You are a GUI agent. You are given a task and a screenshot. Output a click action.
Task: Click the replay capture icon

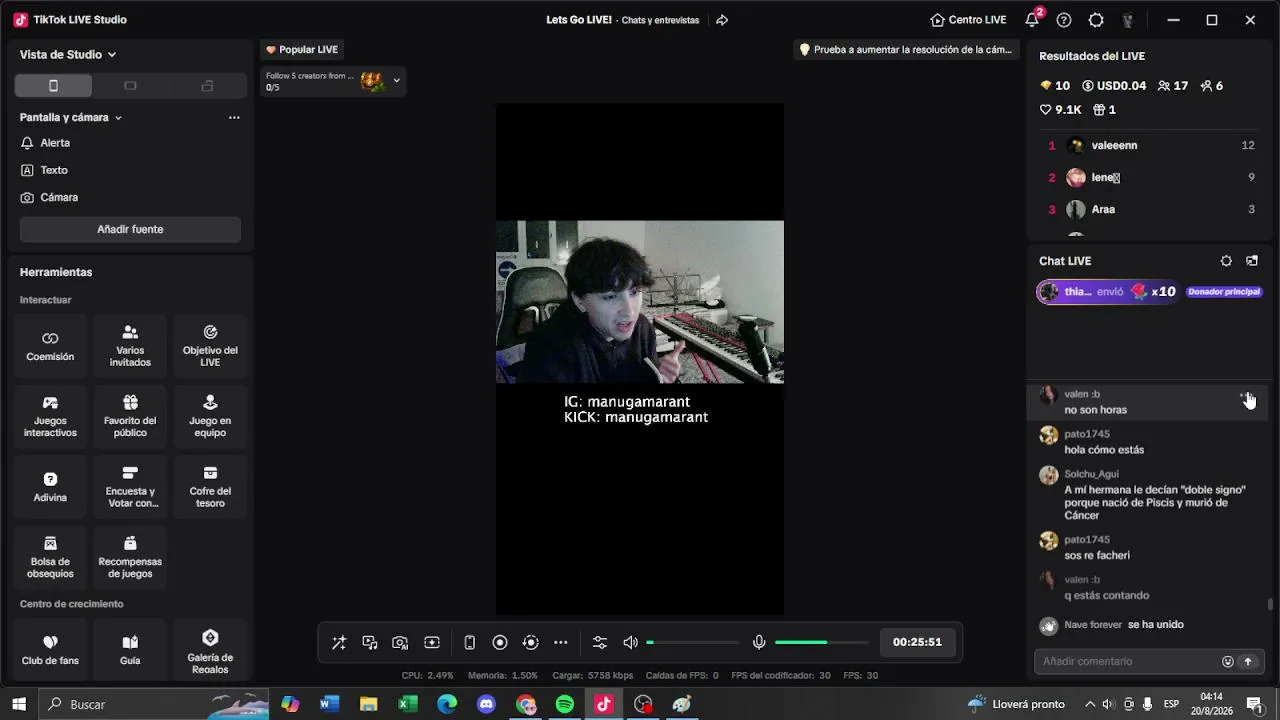531,643
